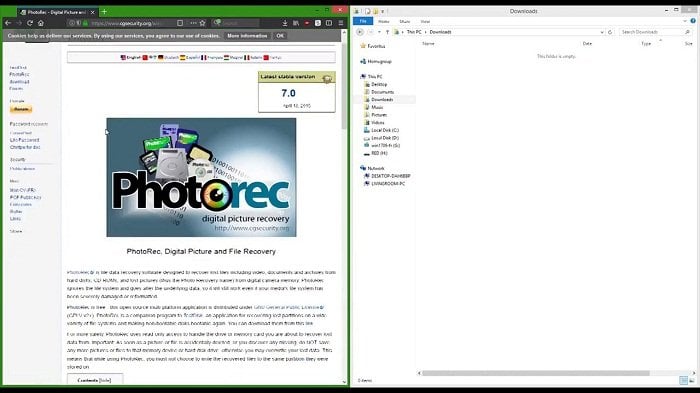Open PhotoRec link in site sidebar
700x393 pixels.
coord(19,74)
